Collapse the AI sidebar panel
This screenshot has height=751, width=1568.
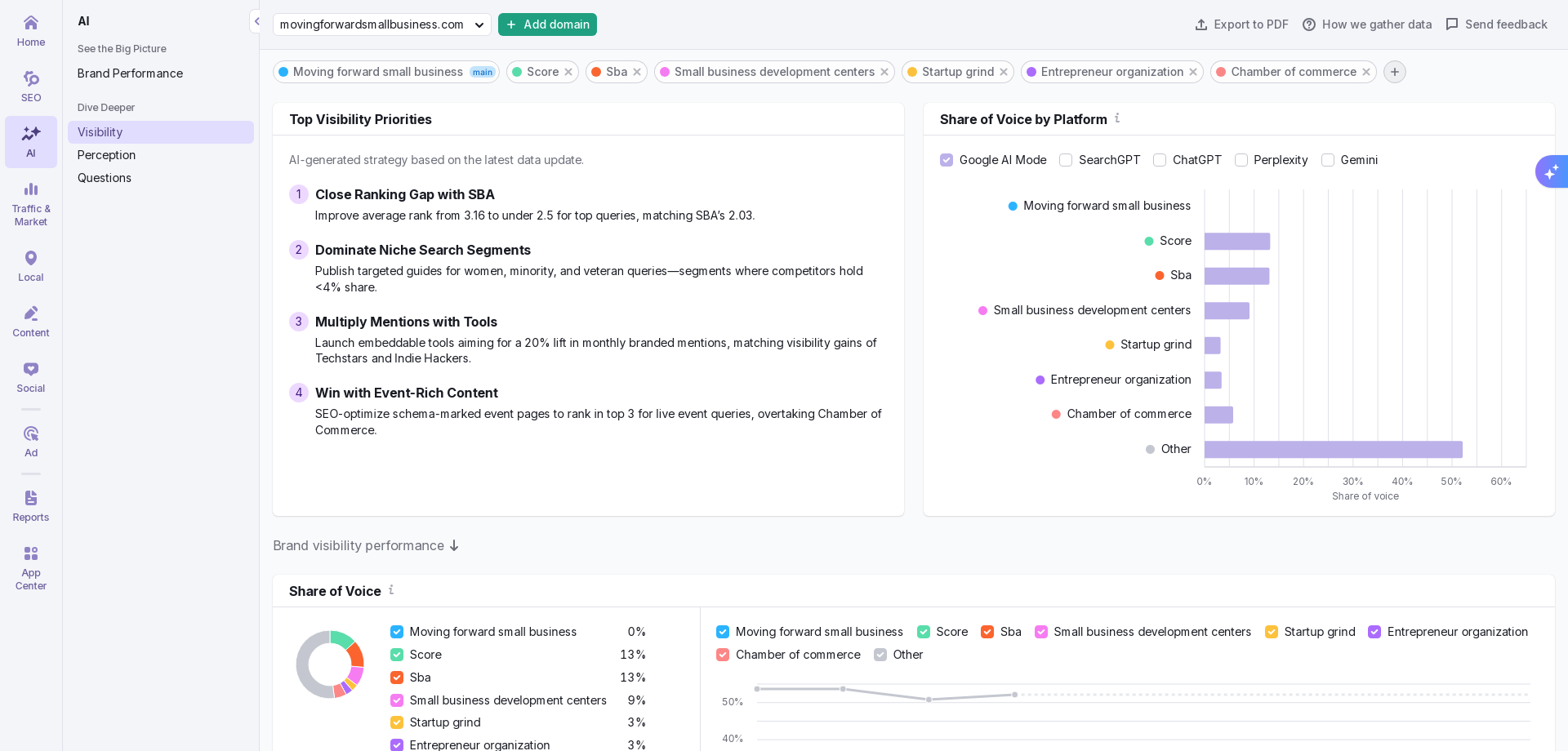tap(256, 21)
